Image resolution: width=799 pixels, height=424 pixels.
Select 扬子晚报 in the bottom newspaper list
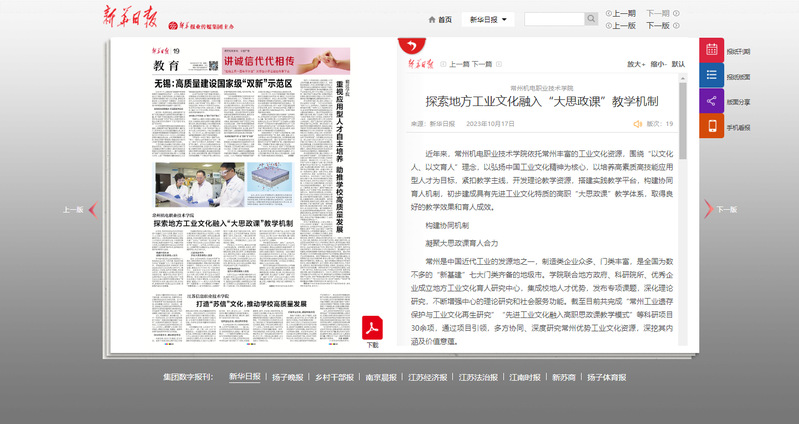[x=287, y=378]
